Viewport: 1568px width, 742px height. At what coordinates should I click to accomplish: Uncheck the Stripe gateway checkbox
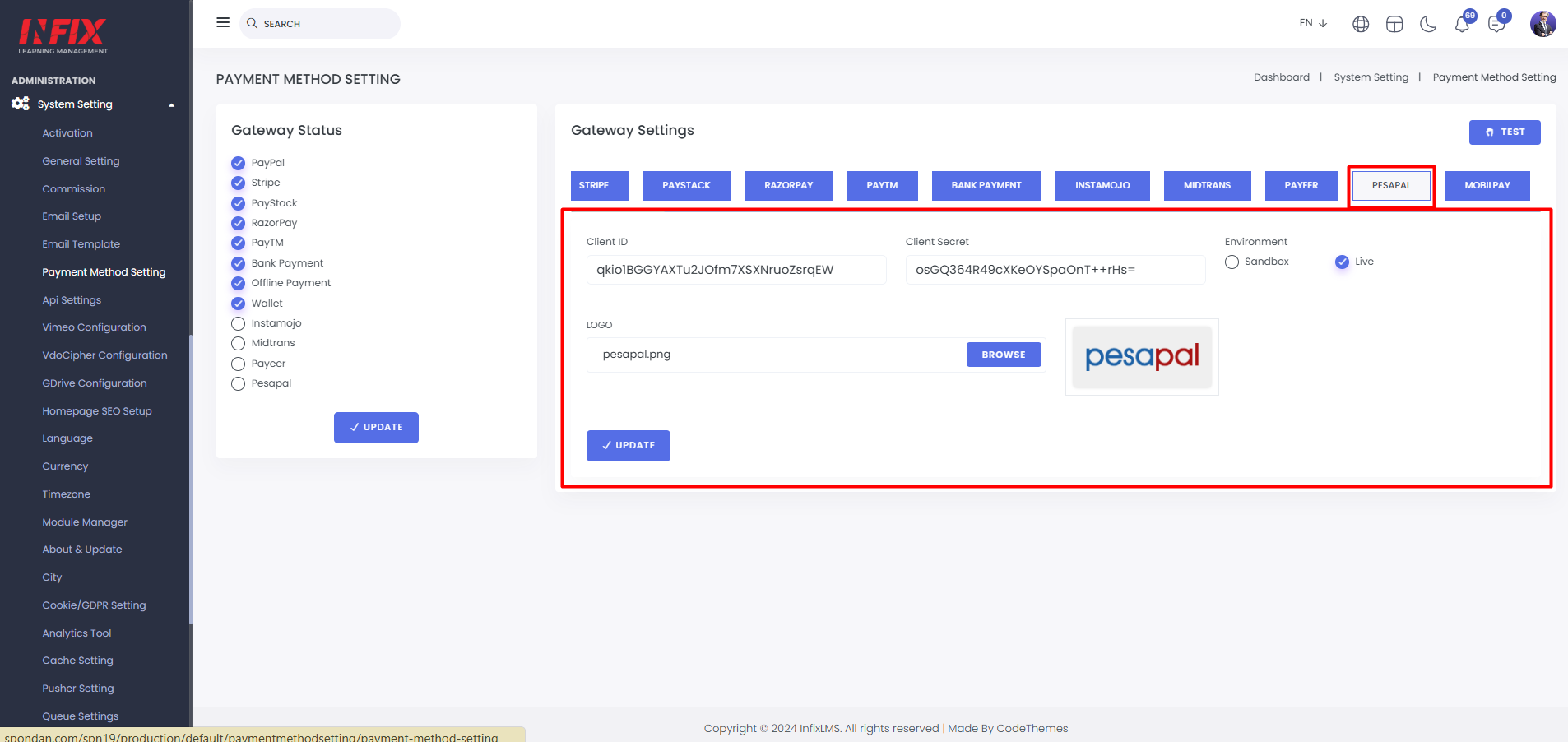pyautogui.click(x=238, y=183)
